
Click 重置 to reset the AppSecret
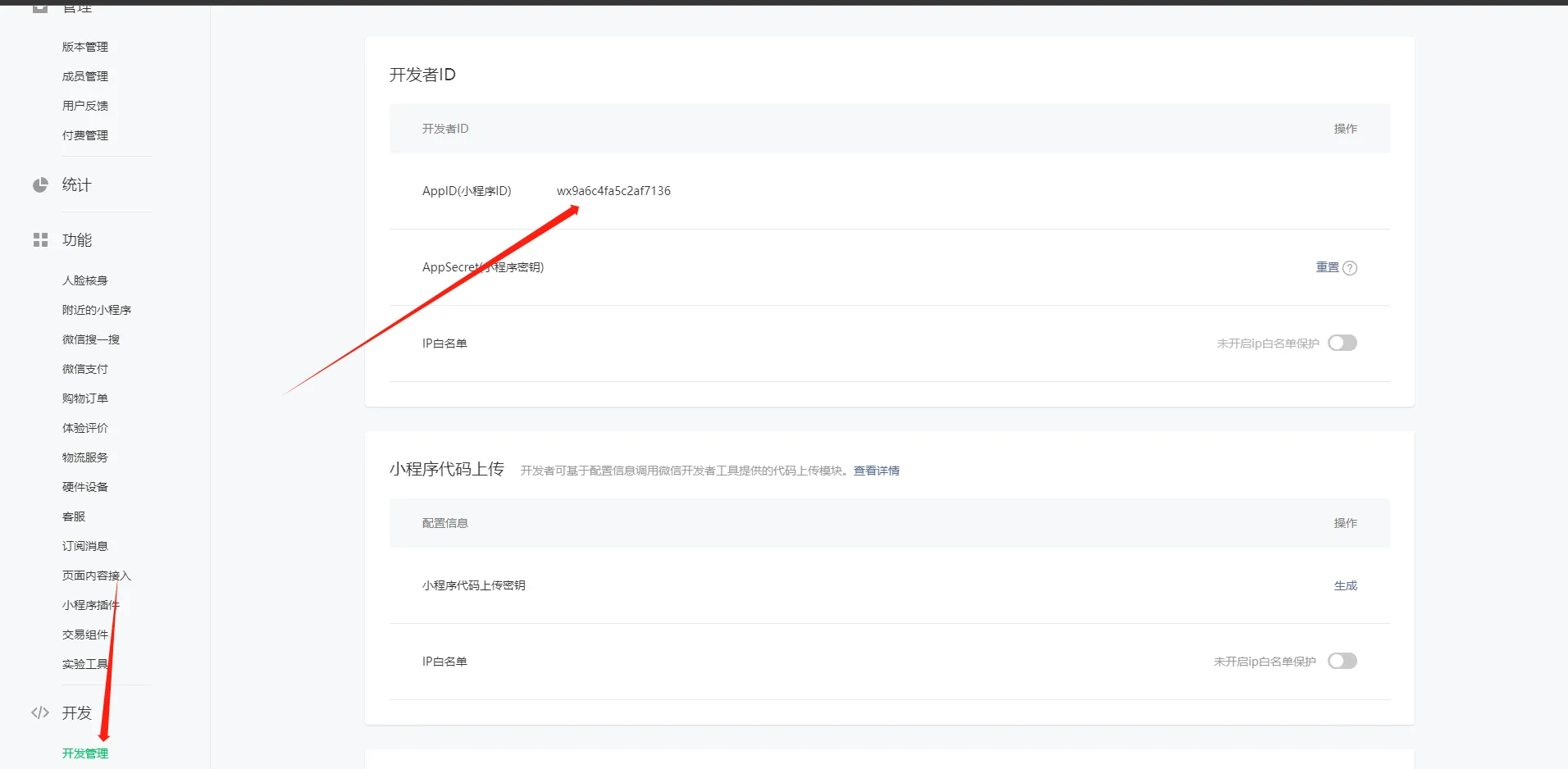click(1325, 267)
